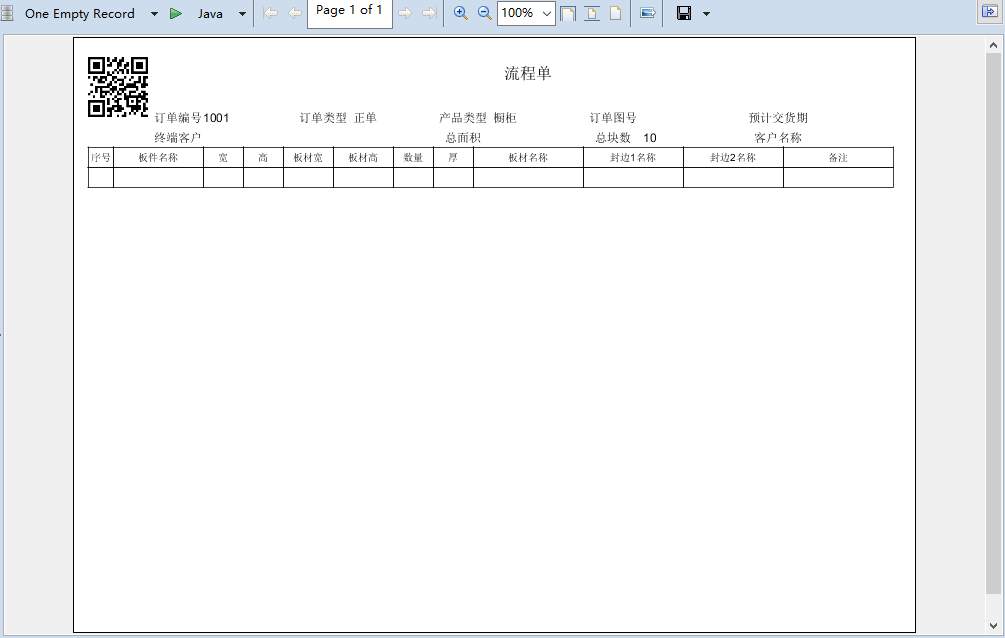1005x638 pixels.
Task: Click the scroll down arrow of vertical scrollbar
Action: 993,625
